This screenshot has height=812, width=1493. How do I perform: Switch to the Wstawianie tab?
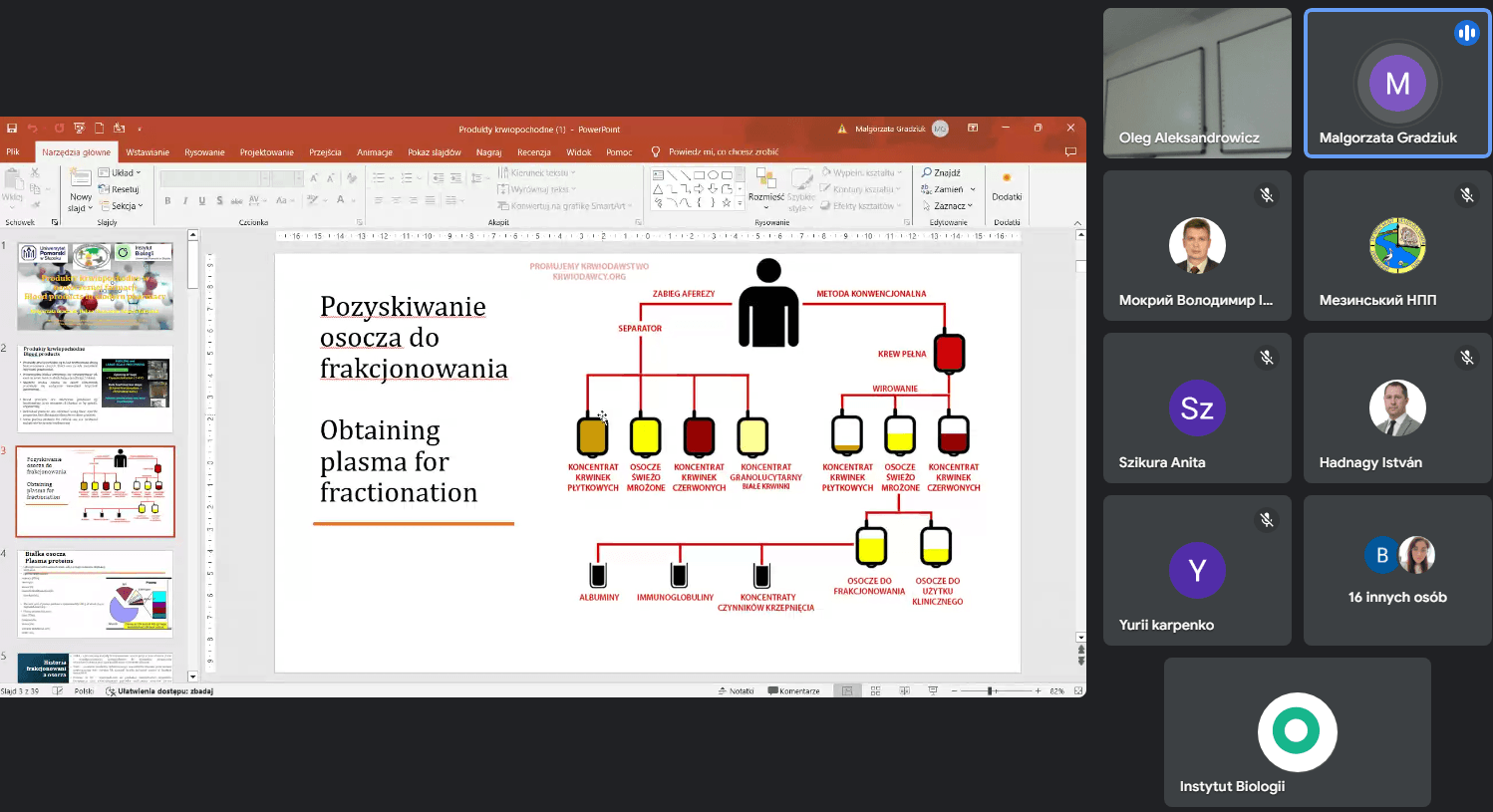148,152
